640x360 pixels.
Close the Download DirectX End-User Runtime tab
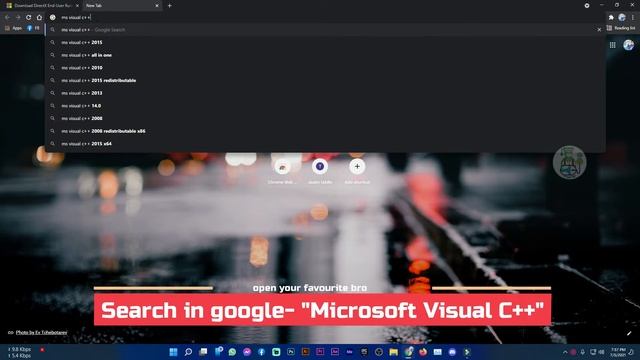pos(78,6)
